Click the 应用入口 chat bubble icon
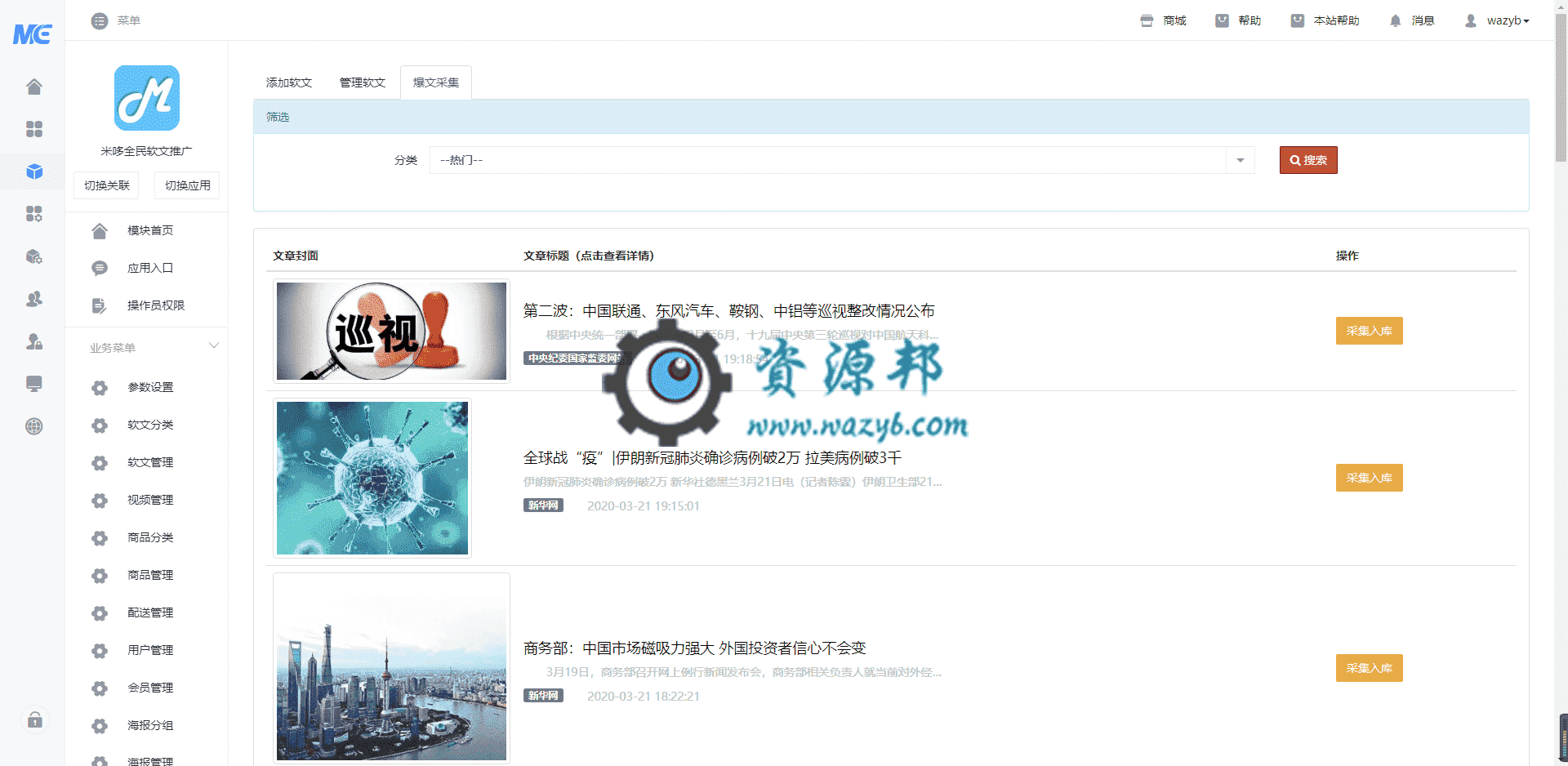 pos(100,268)
